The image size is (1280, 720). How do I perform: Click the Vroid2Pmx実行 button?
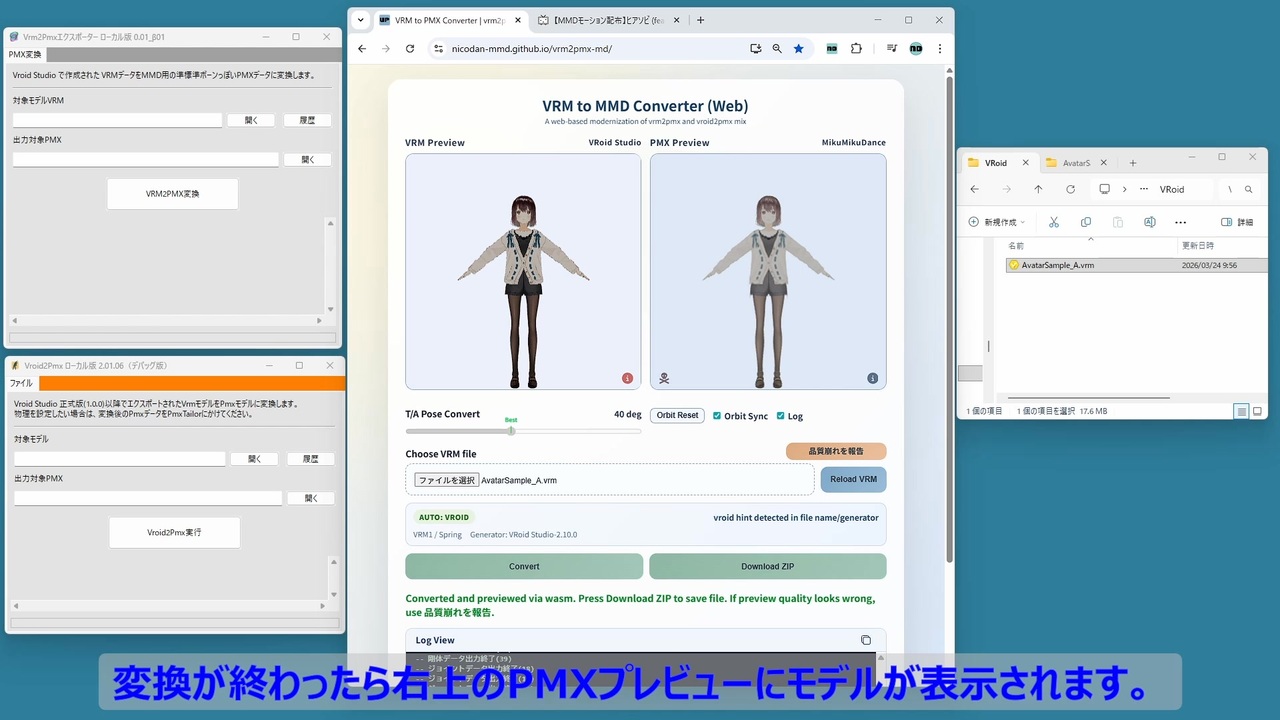[x=174, y=533]
